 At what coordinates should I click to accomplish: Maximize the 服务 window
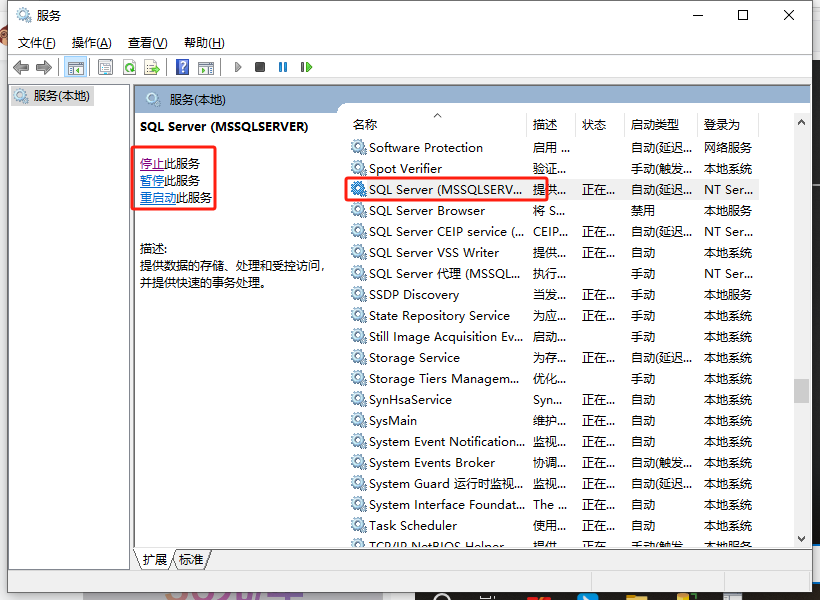pos(743,15)
